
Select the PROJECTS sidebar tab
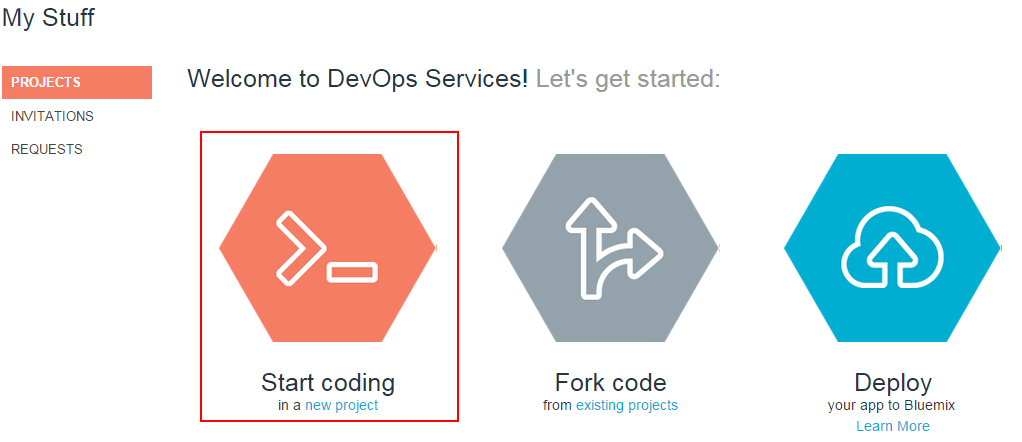pos(77,83)
